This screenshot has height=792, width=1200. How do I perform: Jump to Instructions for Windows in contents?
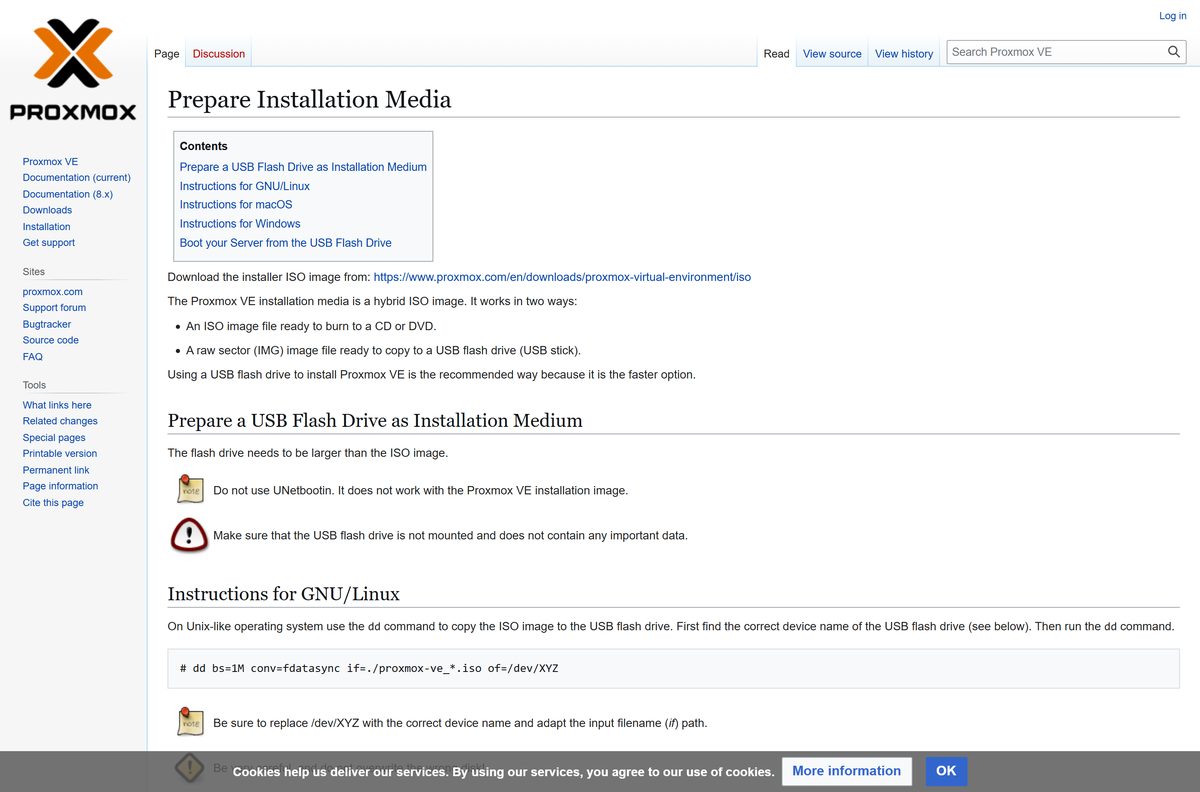point(240,224)
